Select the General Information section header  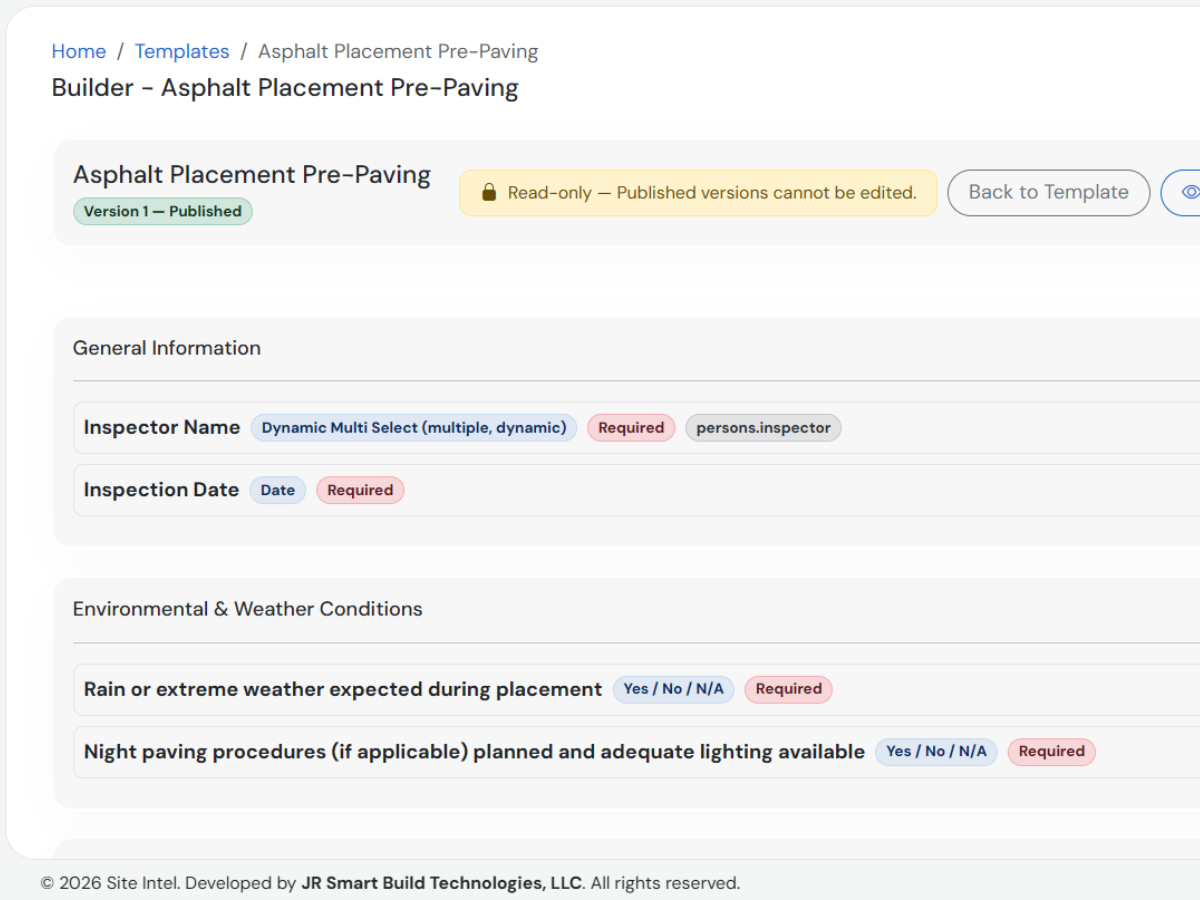click(167, 348)
